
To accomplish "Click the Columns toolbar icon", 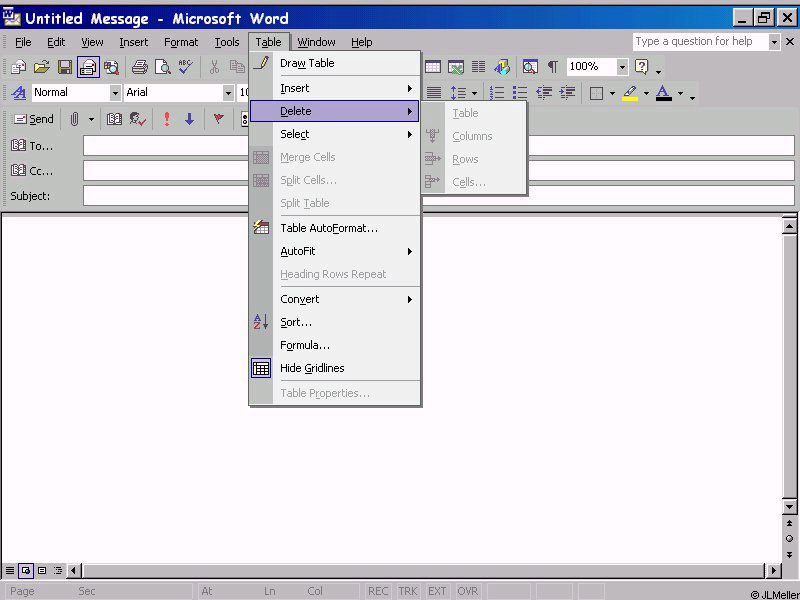I will (x=479, y=67).
